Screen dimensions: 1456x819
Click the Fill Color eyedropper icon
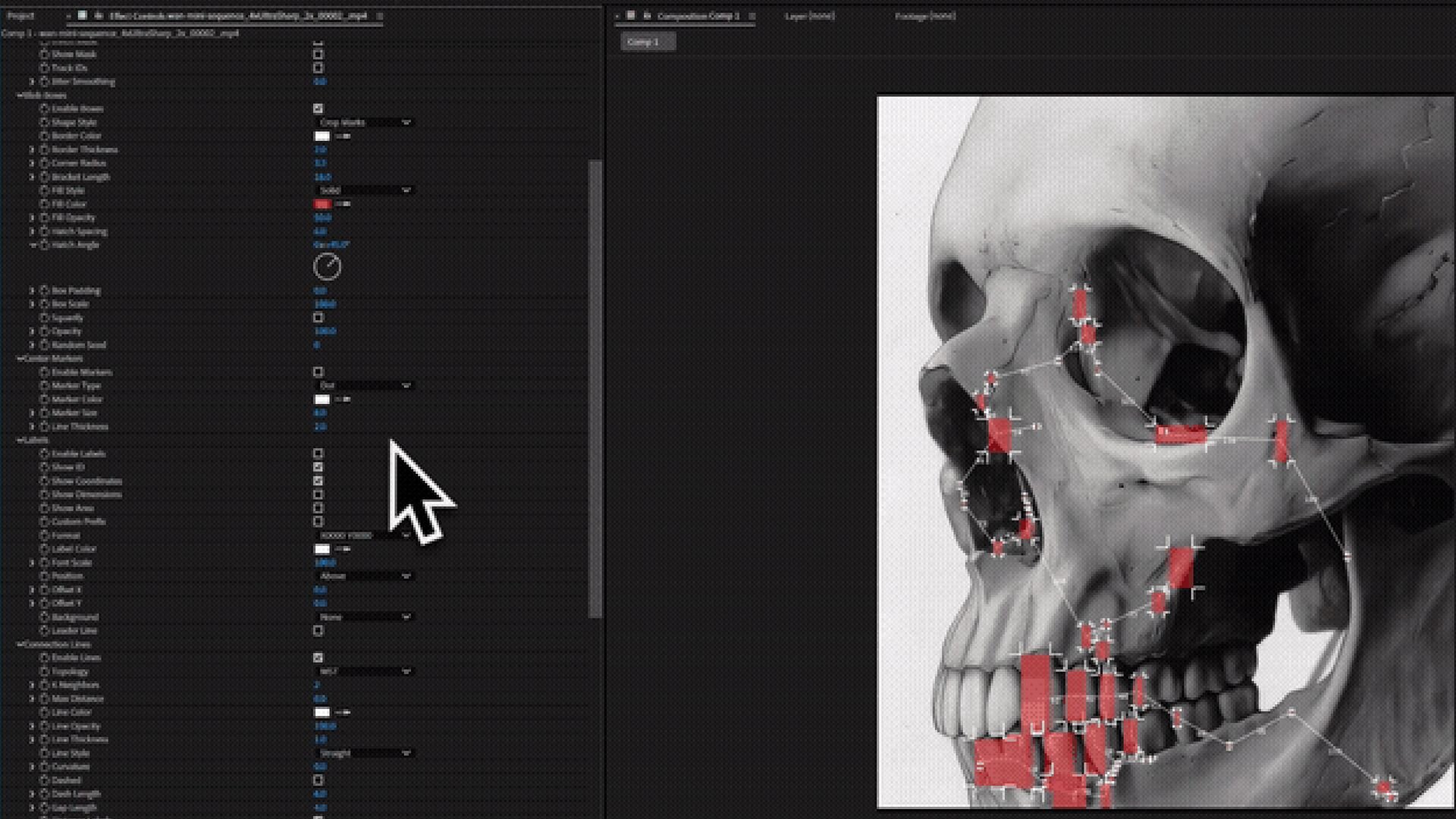click(343, 205)
